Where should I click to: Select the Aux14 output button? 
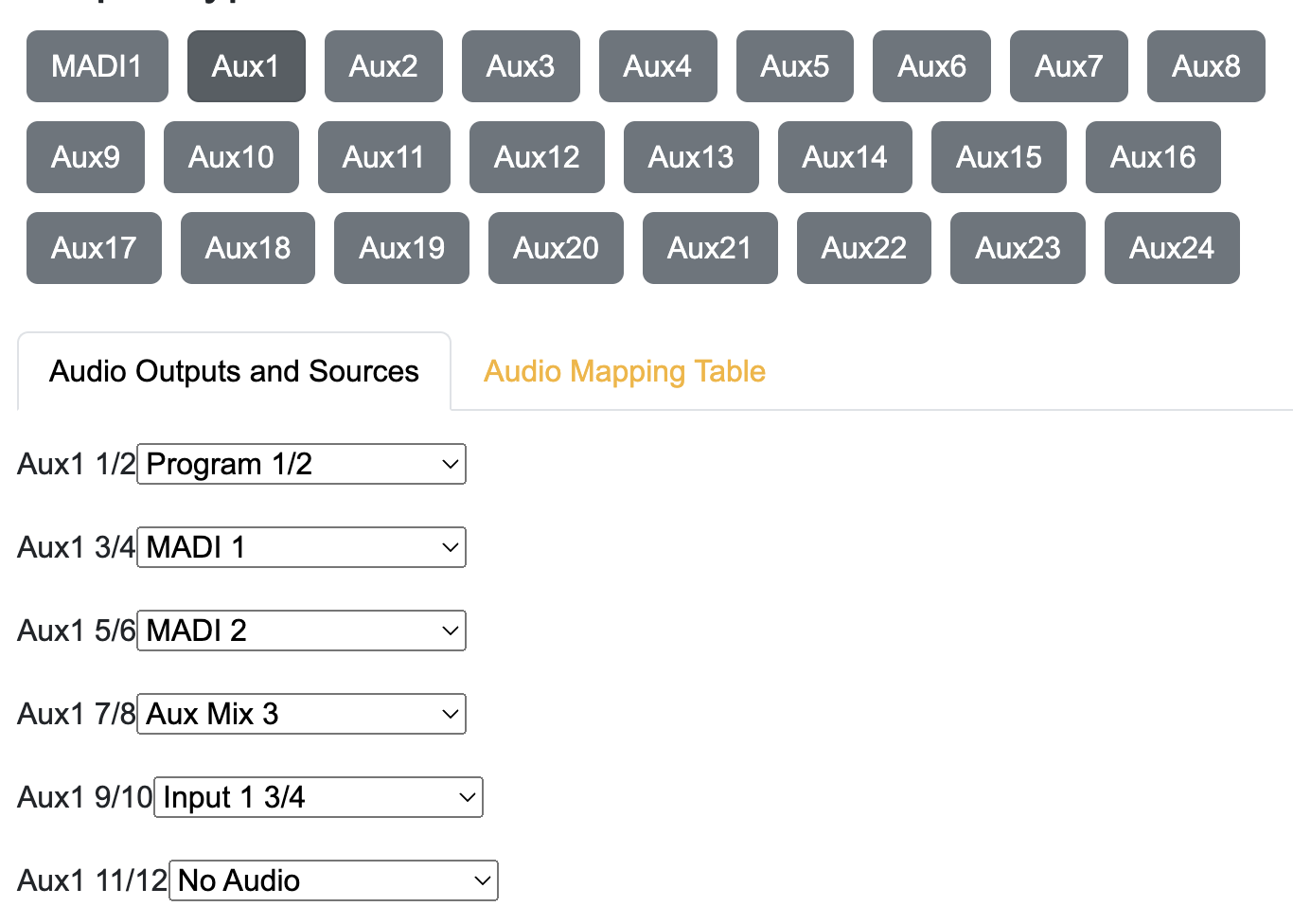point(845,157)
